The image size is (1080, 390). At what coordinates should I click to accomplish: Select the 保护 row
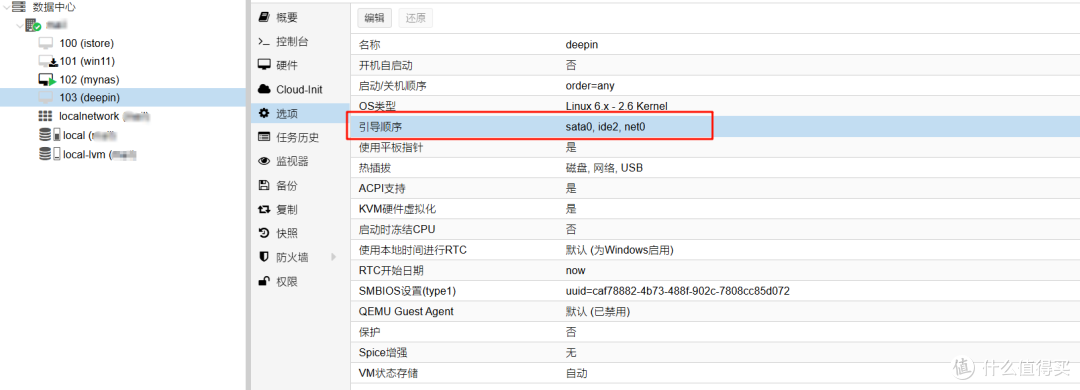(x=715, y=332)
